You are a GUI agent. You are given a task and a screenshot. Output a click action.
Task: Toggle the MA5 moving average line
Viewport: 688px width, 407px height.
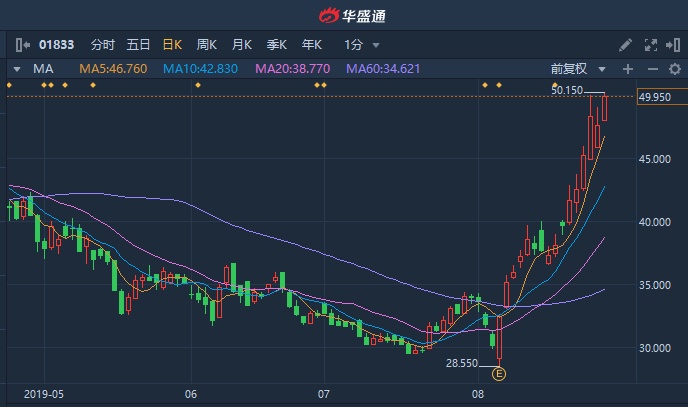[x=111, y=69]
